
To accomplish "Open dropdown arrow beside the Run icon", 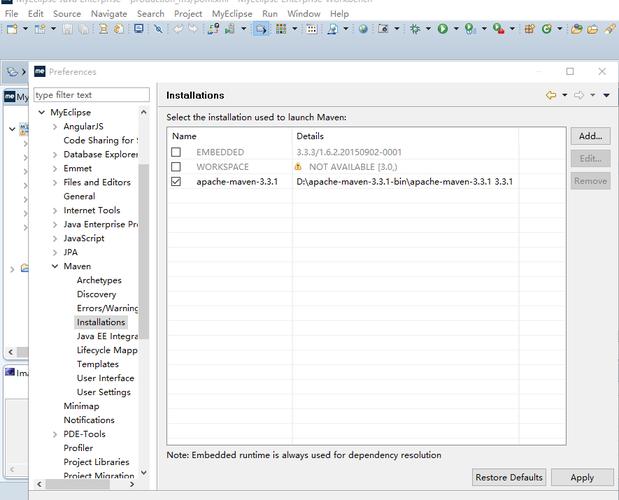I will point(456,29).
